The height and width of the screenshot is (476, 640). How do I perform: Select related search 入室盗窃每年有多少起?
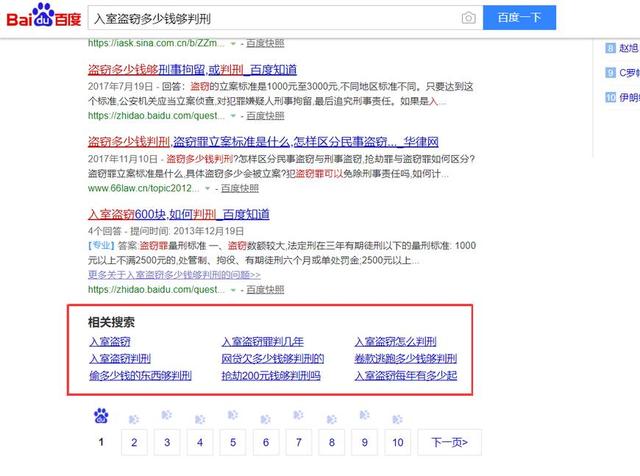pyautogui.click(x=406, y=376)
